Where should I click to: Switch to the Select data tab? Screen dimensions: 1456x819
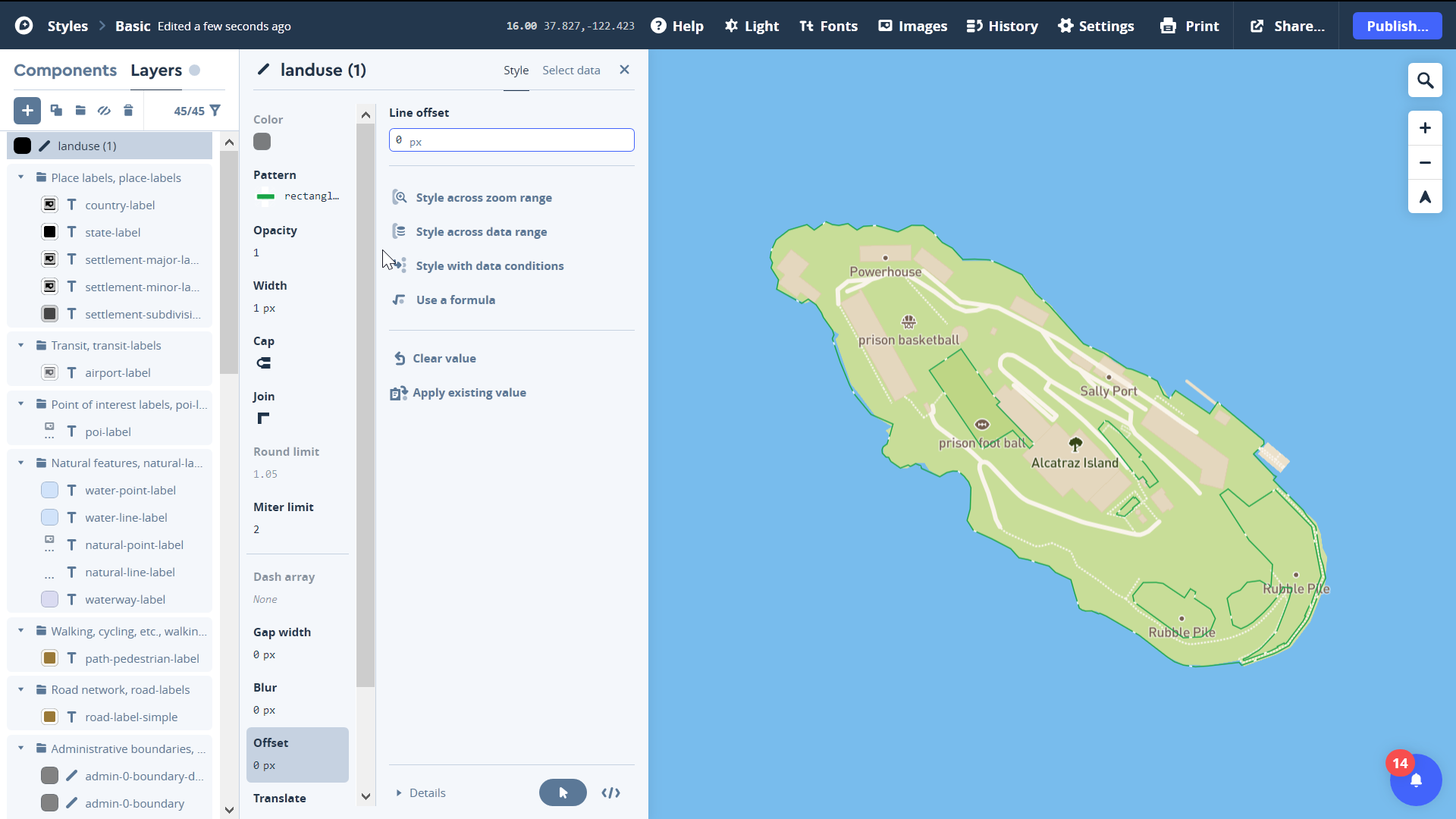(x=571, y=70)
